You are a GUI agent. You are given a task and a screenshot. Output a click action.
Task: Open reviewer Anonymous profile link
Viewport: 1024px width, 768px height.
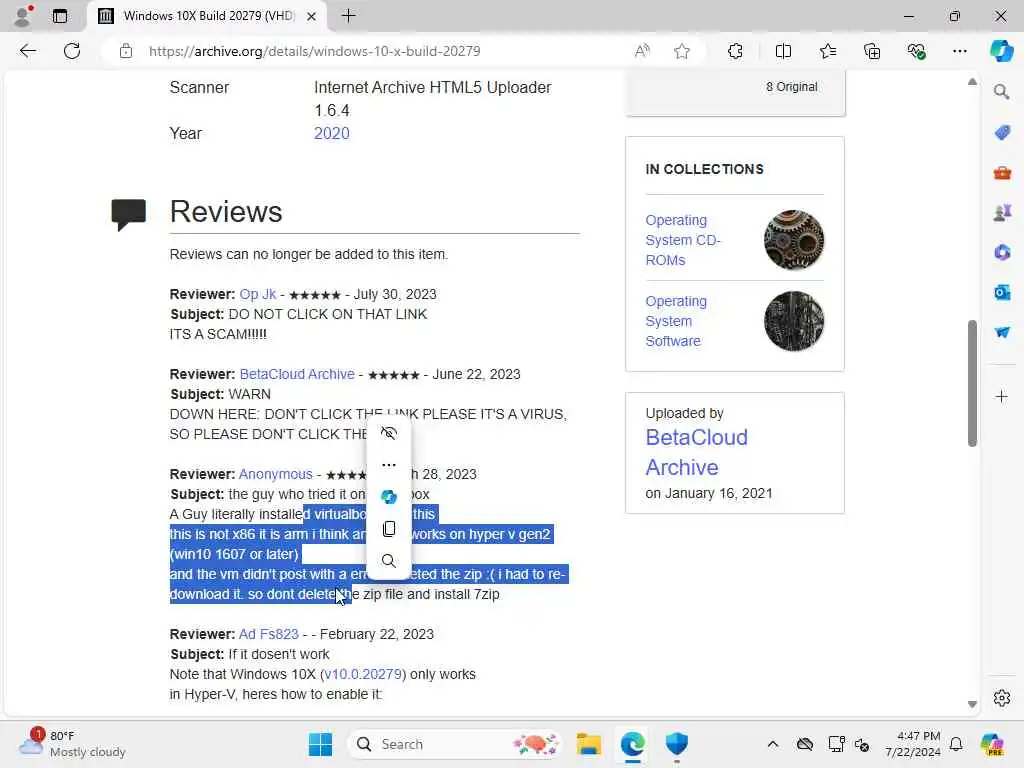click(276, 474)
